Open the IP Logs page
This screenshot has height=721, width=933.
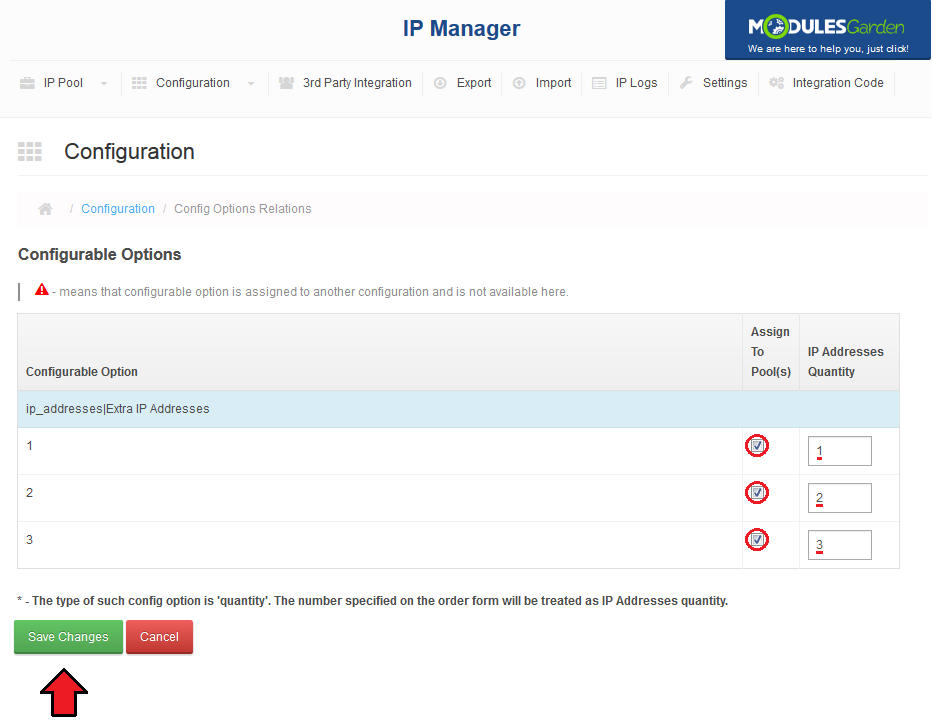pyautogui.click(x=636, y=83)
